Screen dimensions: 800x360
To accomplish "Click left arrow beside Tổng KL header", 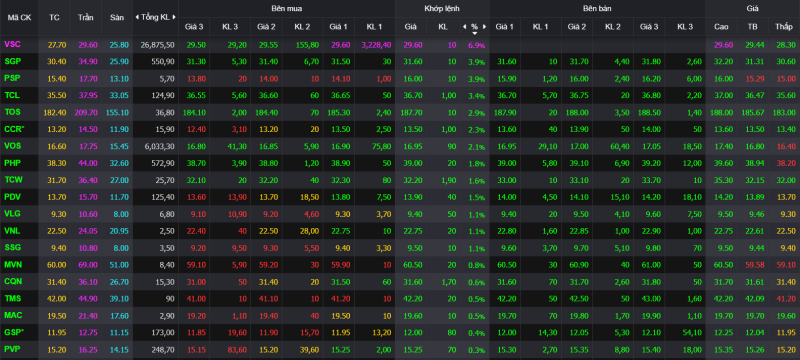I will [137, 17].
